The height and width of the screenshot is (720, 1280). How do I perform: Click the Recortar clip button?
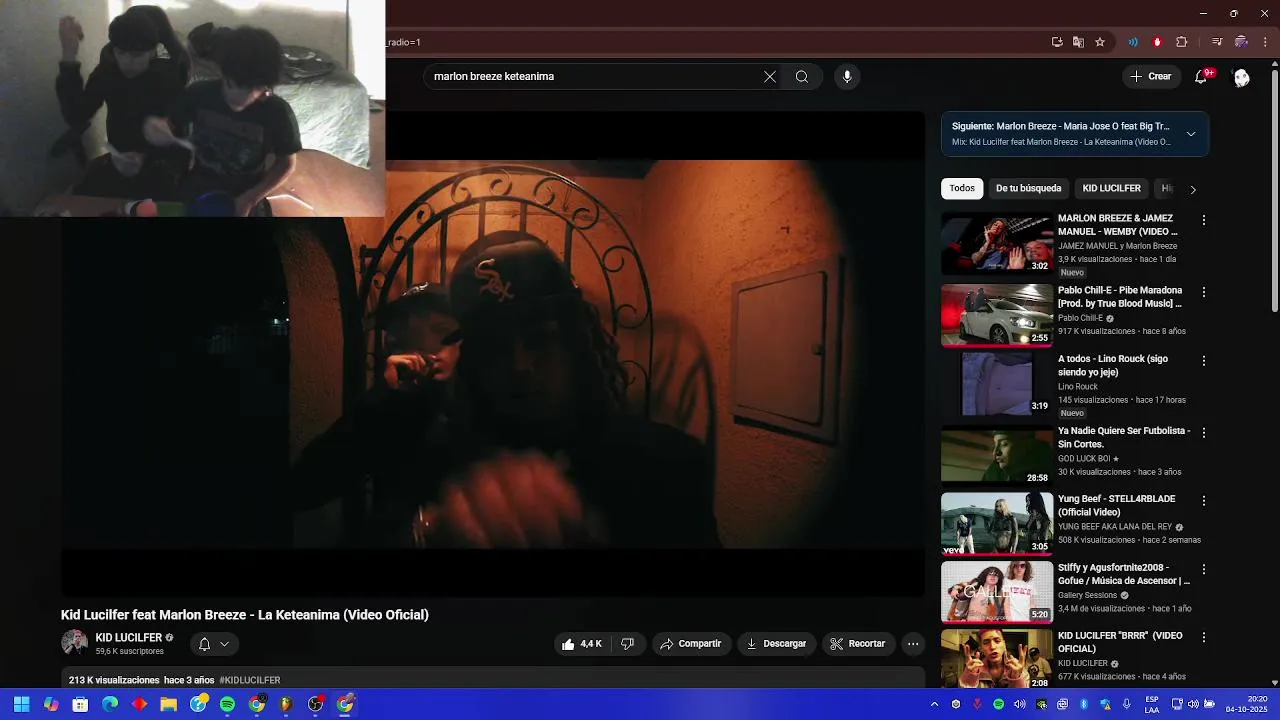point(859,644)
